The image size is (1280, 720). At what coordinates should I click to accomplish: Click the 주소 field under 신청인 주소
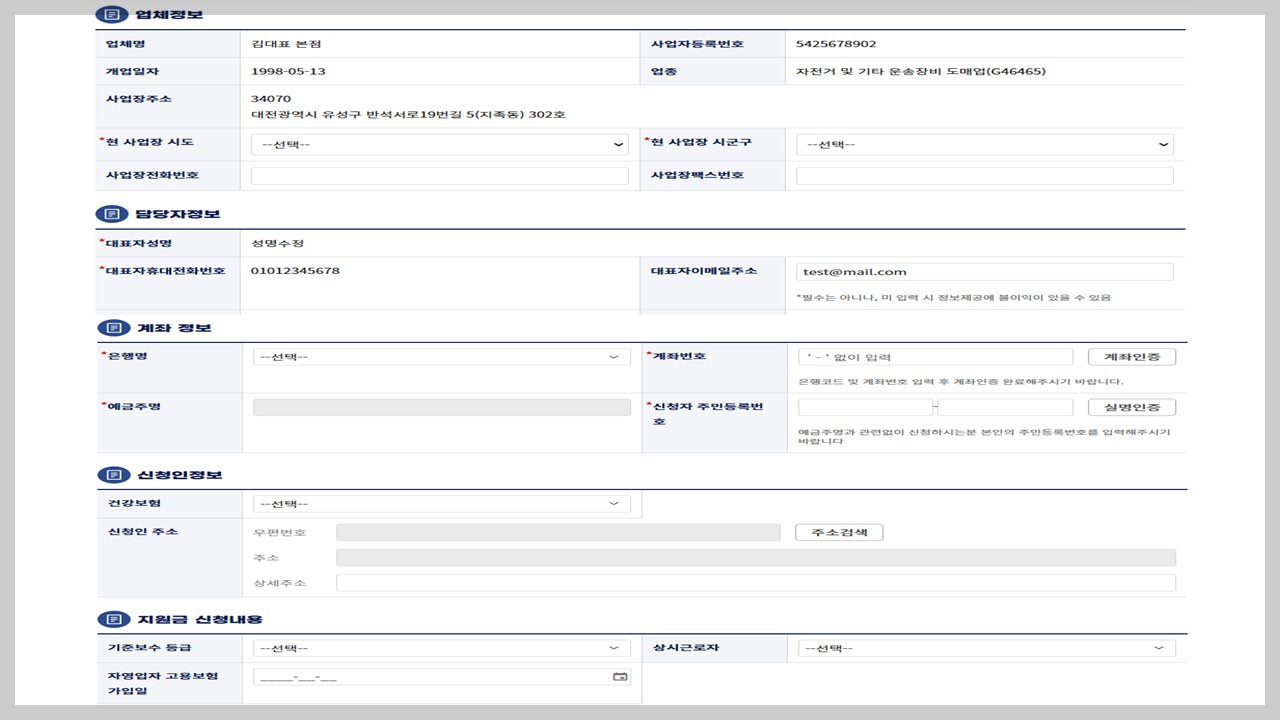pyautogui.click(x=756, y=558)
